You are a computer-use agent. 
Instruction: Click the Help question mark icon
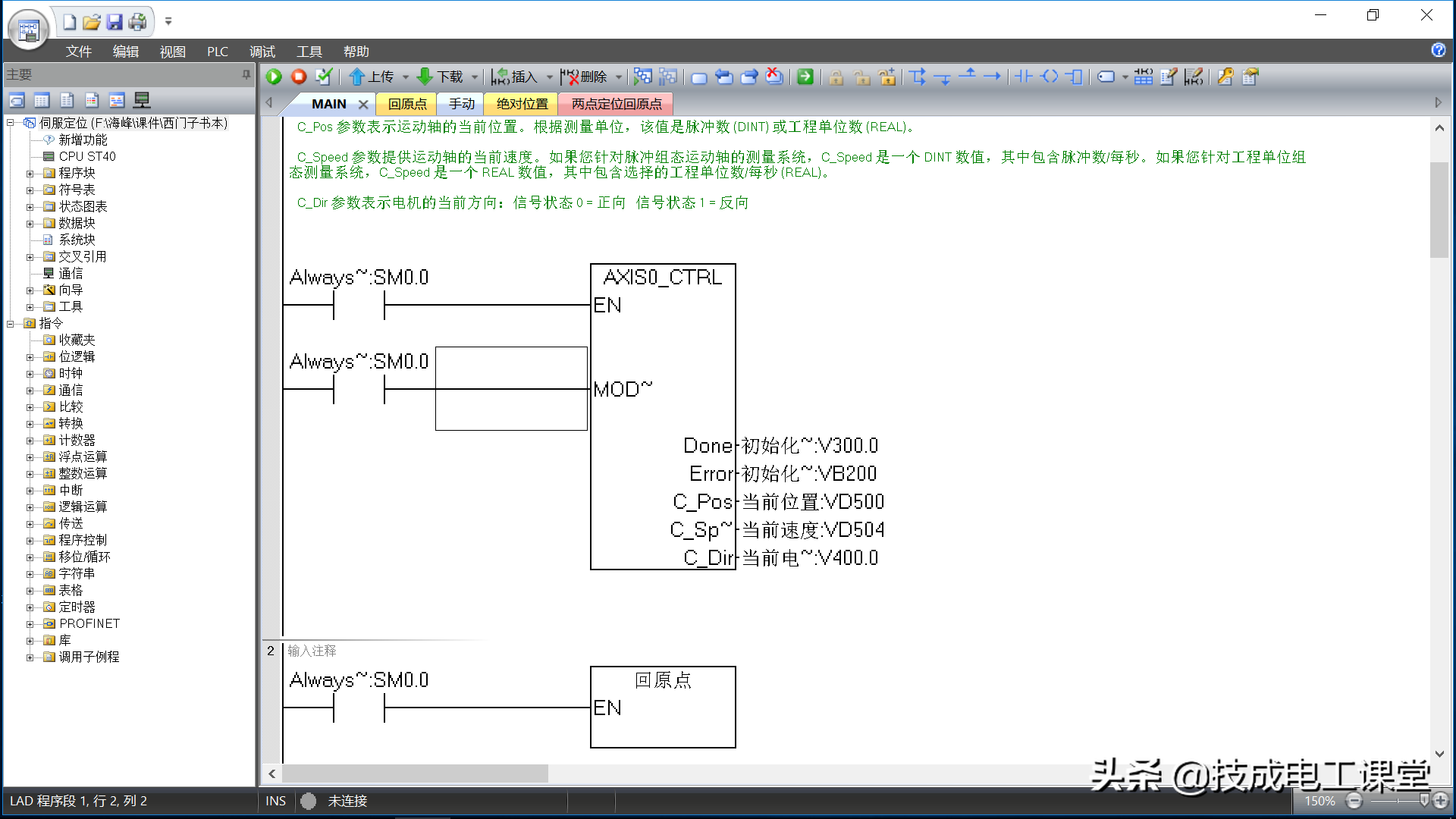point(1438,50)
